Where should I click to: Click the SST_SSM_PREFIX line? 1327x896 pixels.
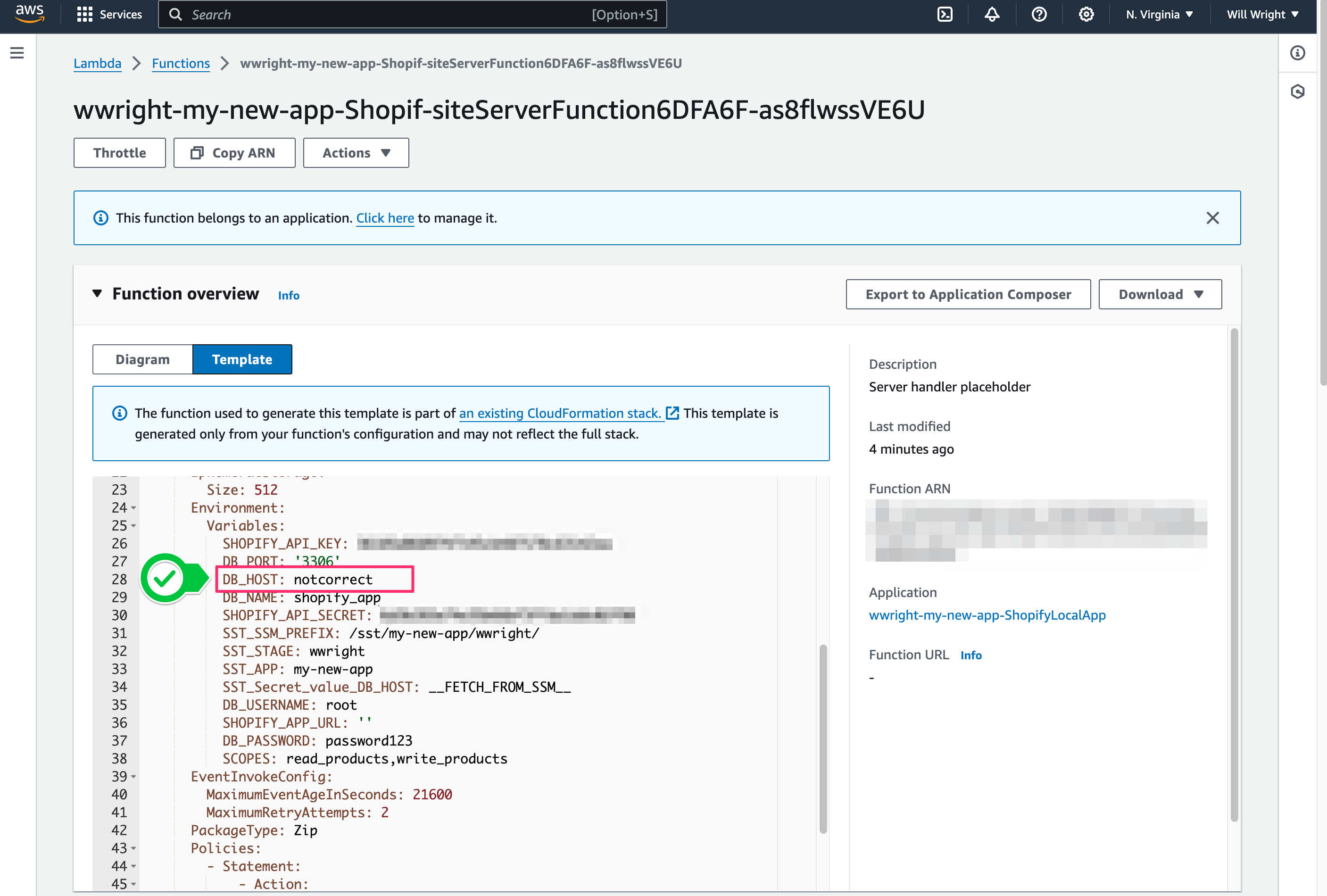(380, 633)
